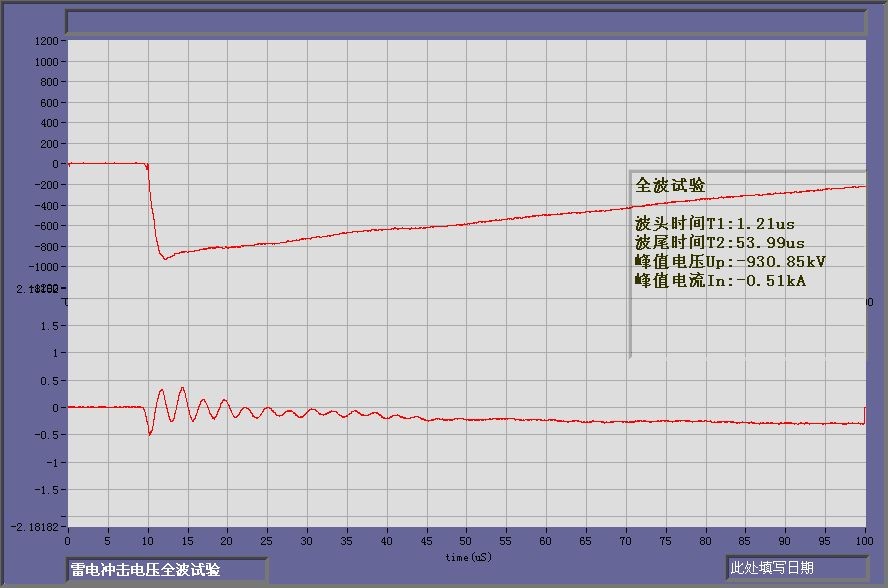Click the 1.5 current axis label
The image size is (888, 588).
pos(49,326)
